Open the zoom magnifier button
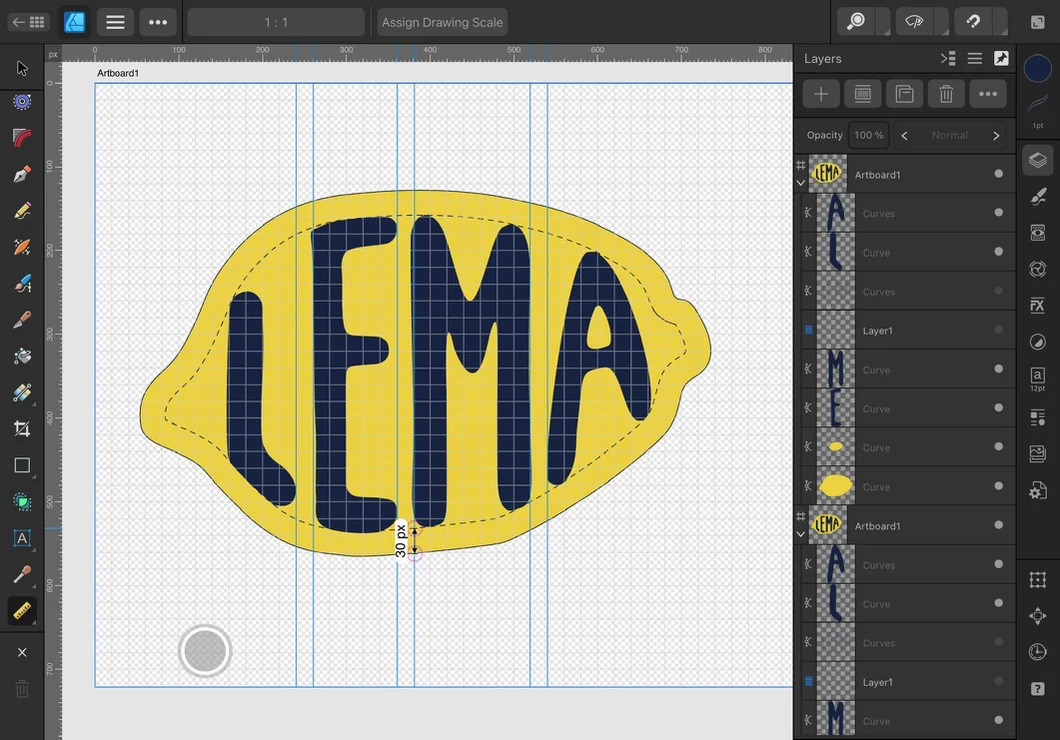 (x=856, y=22)
